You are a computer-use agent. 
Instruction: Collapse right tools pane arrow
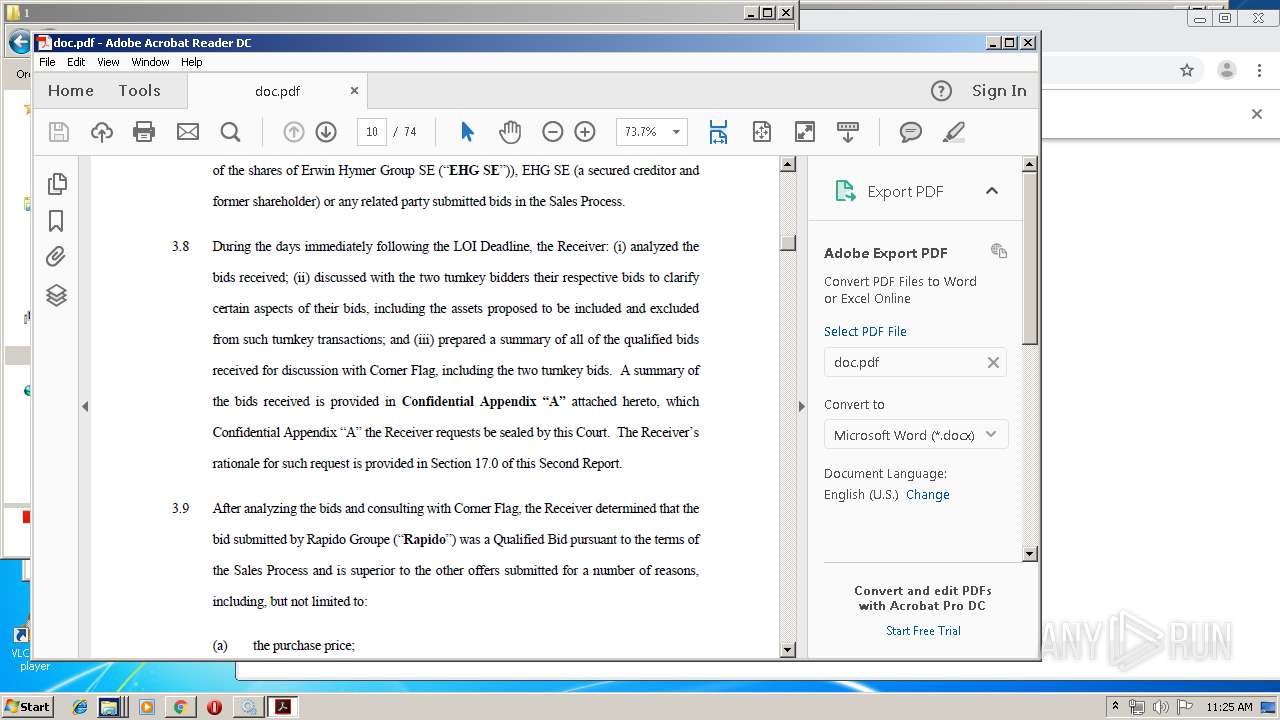tap(800, 406)
